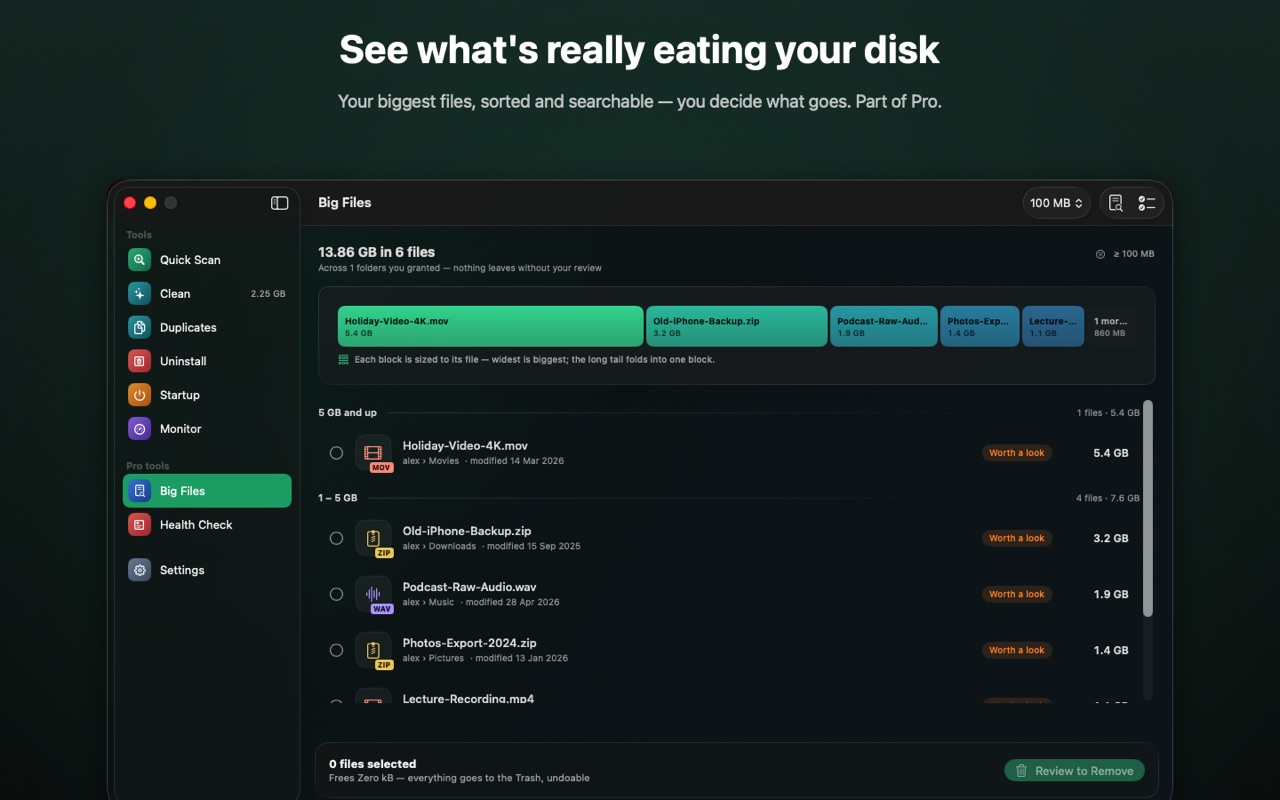Screen dimensions: 1280x800
Task: Click the Lecture-Recording.mp4 file name
Action: (468, 698)
